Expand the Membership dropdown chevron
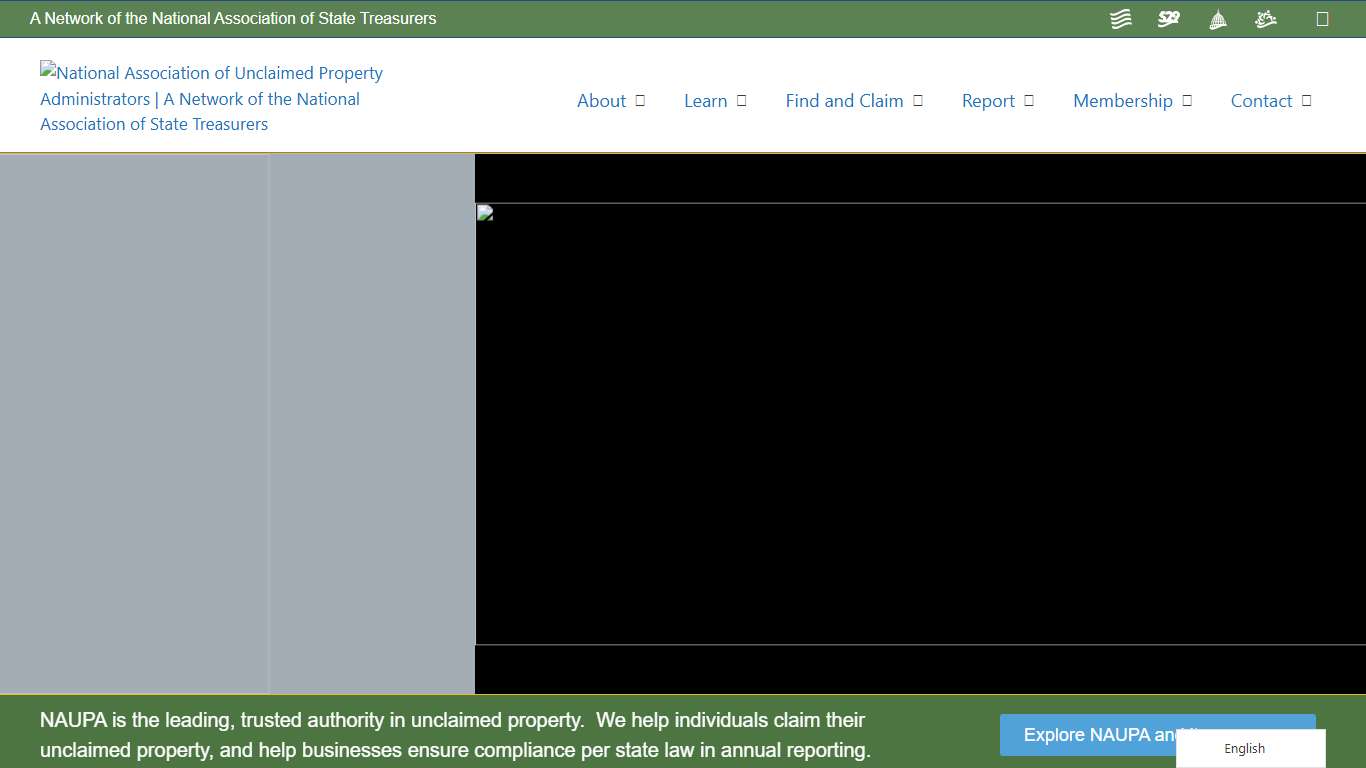This screenshot has height=768, width=1366. tap(1187, 100)
